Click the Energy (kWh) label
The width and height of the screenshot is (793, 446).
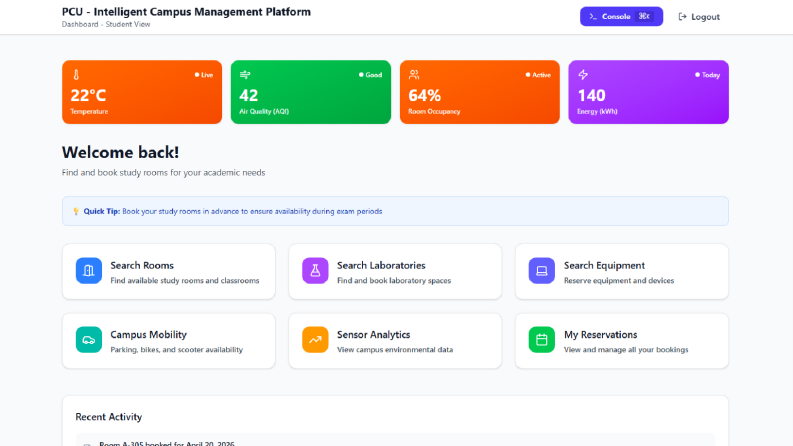[x=597, y=112]
